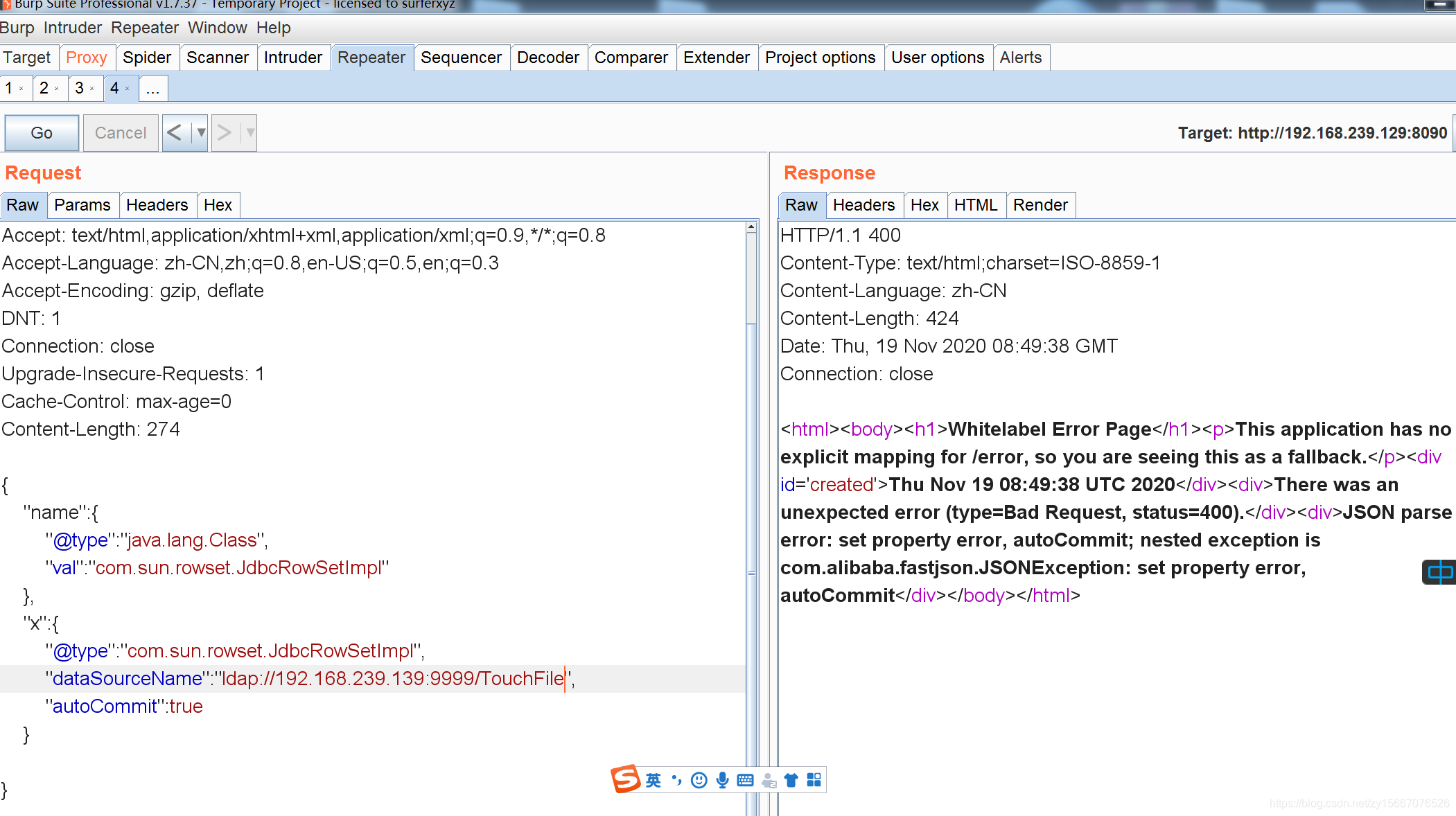The height and width of the screenshot is (816, 1456).
Task: Switch to the Sequencer tab
Action: click(462, 57)
